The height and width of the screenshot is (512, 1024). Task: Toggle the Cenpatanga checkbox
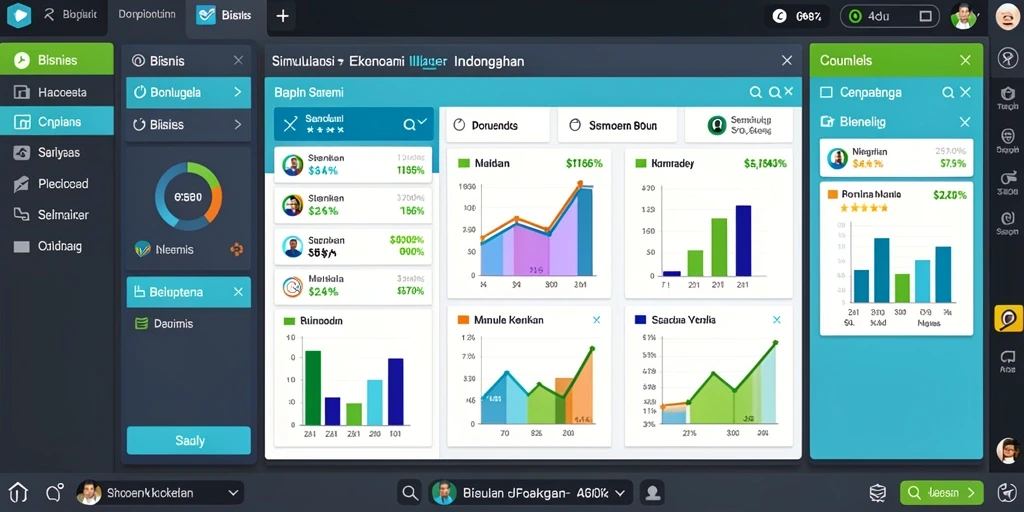point(826,92)
